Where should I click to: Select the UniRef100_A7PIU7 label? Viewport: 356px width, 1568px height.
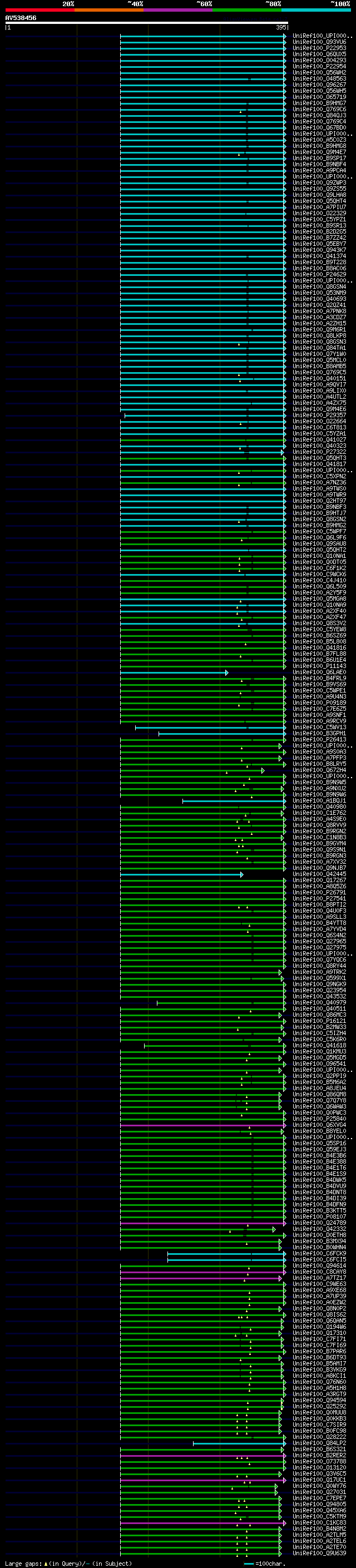coord(319,207)
